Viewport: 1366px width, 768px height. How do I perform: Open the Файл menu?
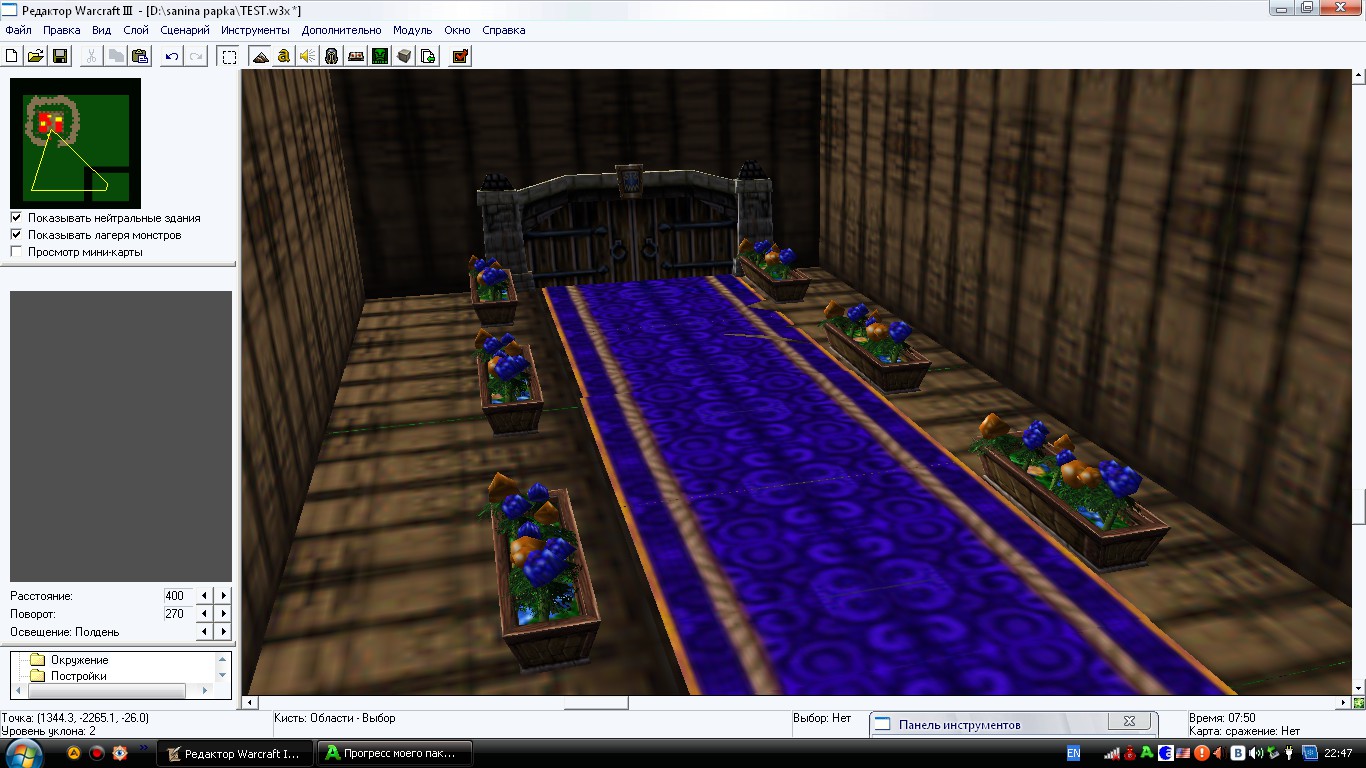pyautogui.click(x=18, y=30)
